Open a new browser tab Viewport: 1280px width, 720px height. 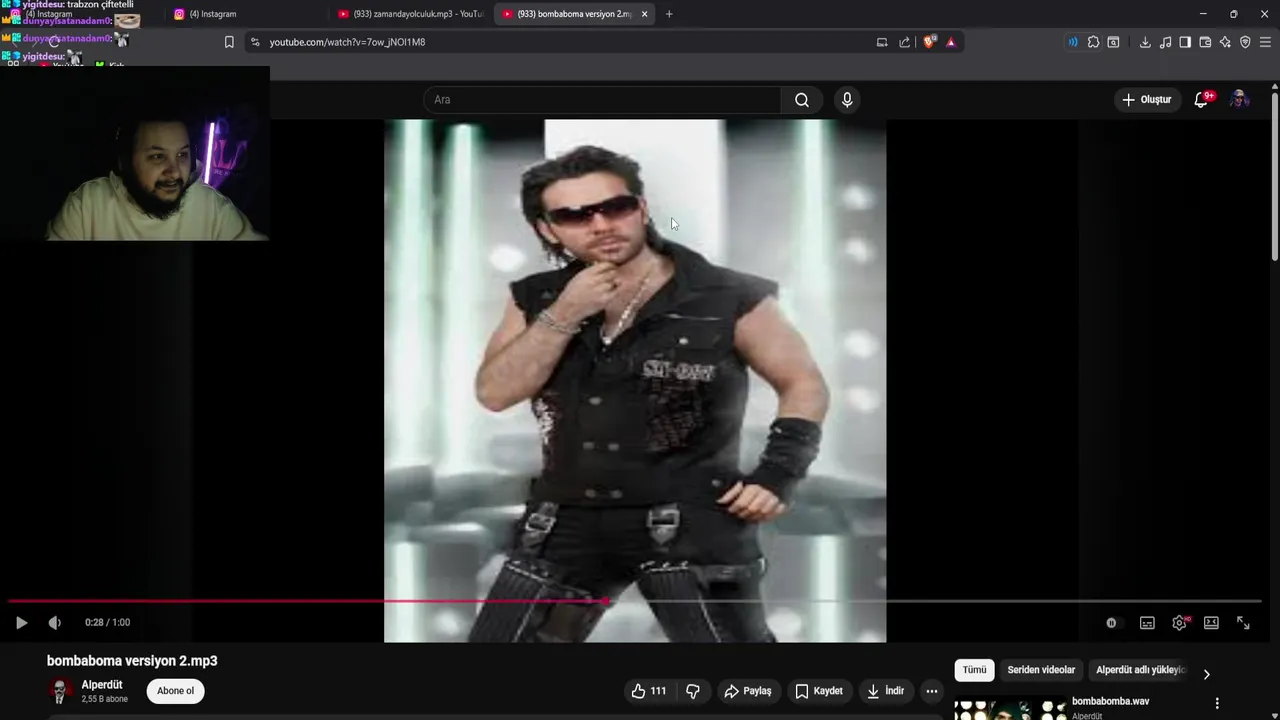[669, 14]
